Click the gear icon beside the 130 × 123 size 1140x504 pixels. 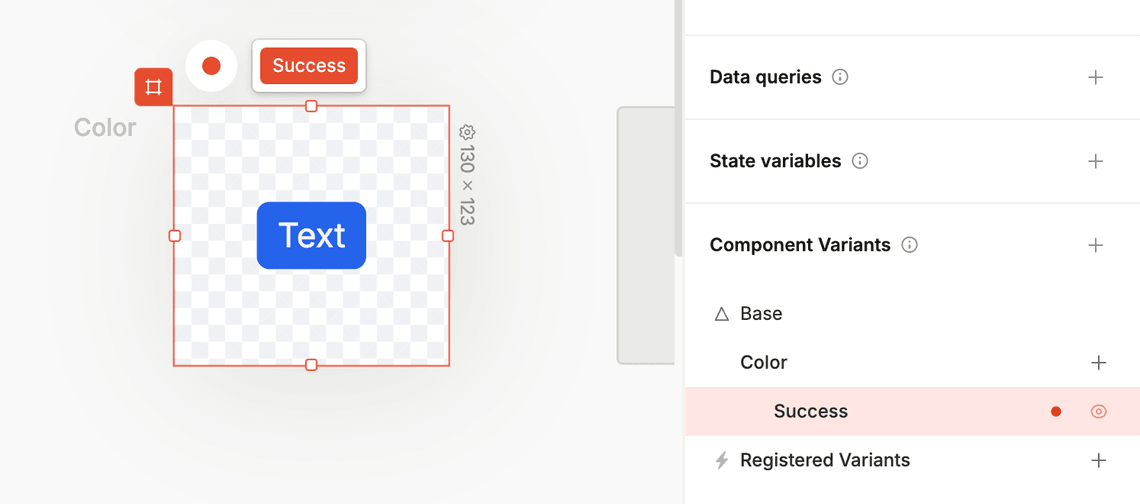(x=467, y=132)
